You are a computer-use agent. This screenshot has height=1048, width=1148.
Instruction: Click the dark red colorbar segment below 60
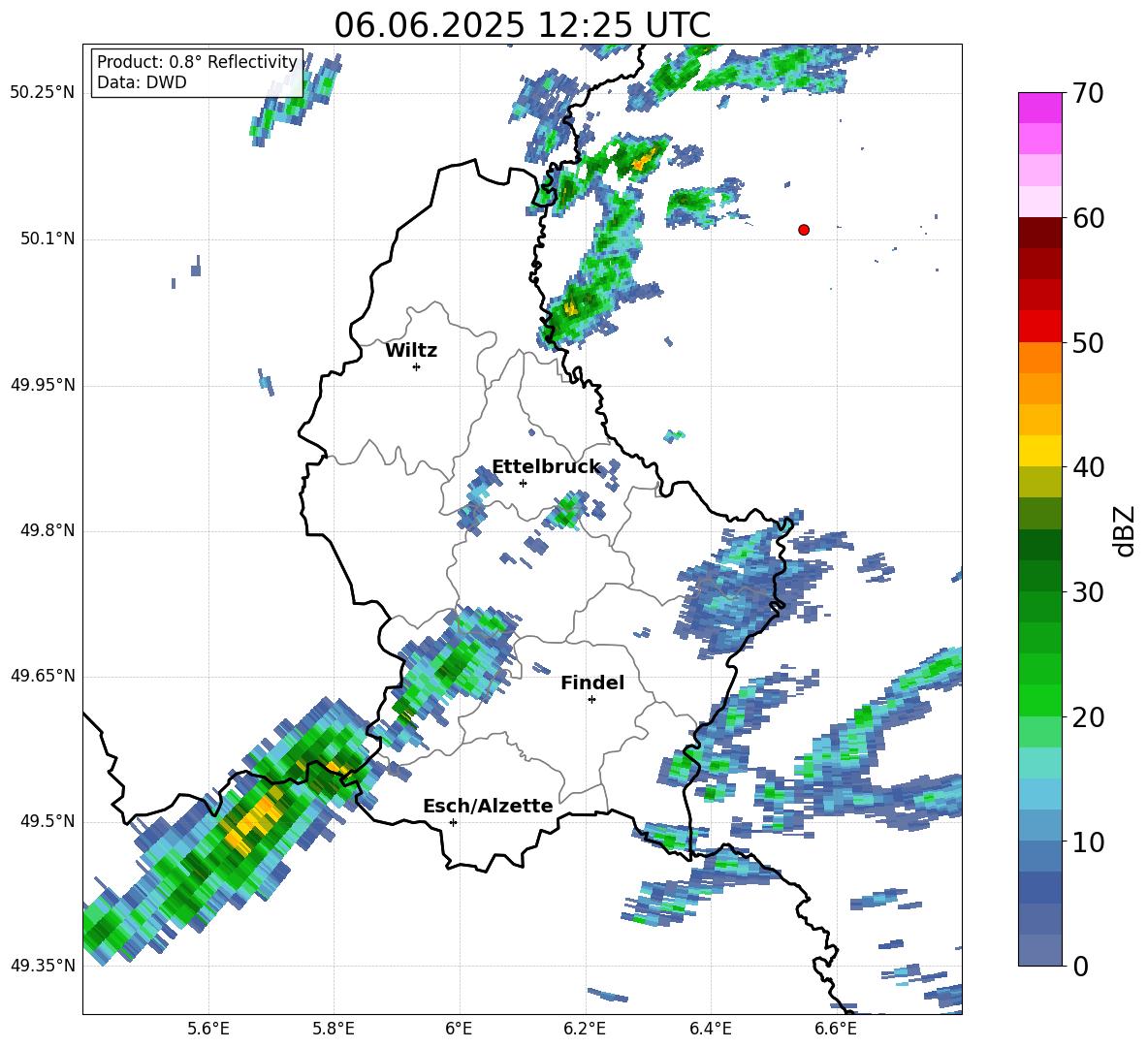tap(1039, 233)
